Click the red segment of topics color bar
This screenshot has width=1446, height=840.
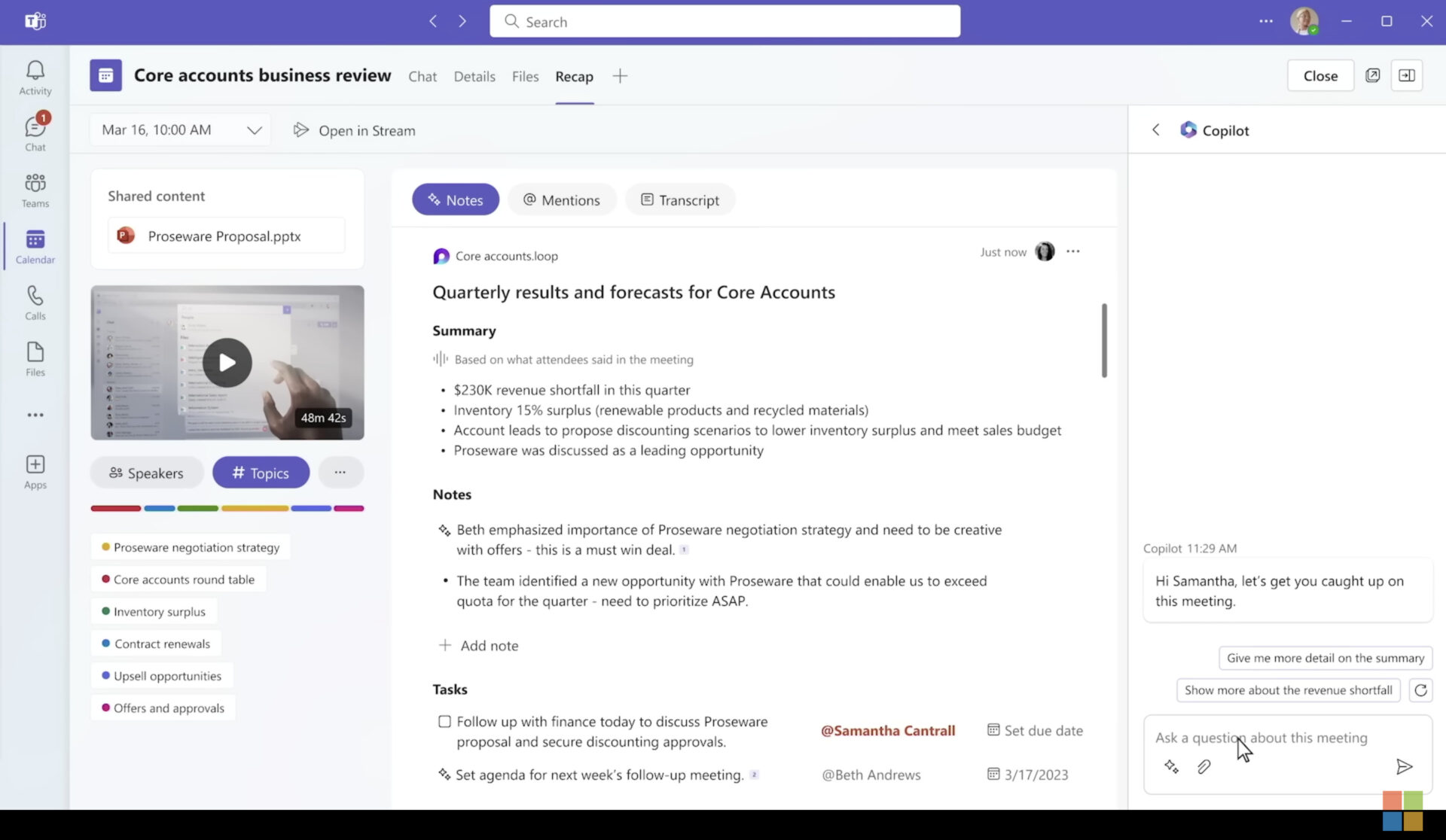tap(116, 509)
